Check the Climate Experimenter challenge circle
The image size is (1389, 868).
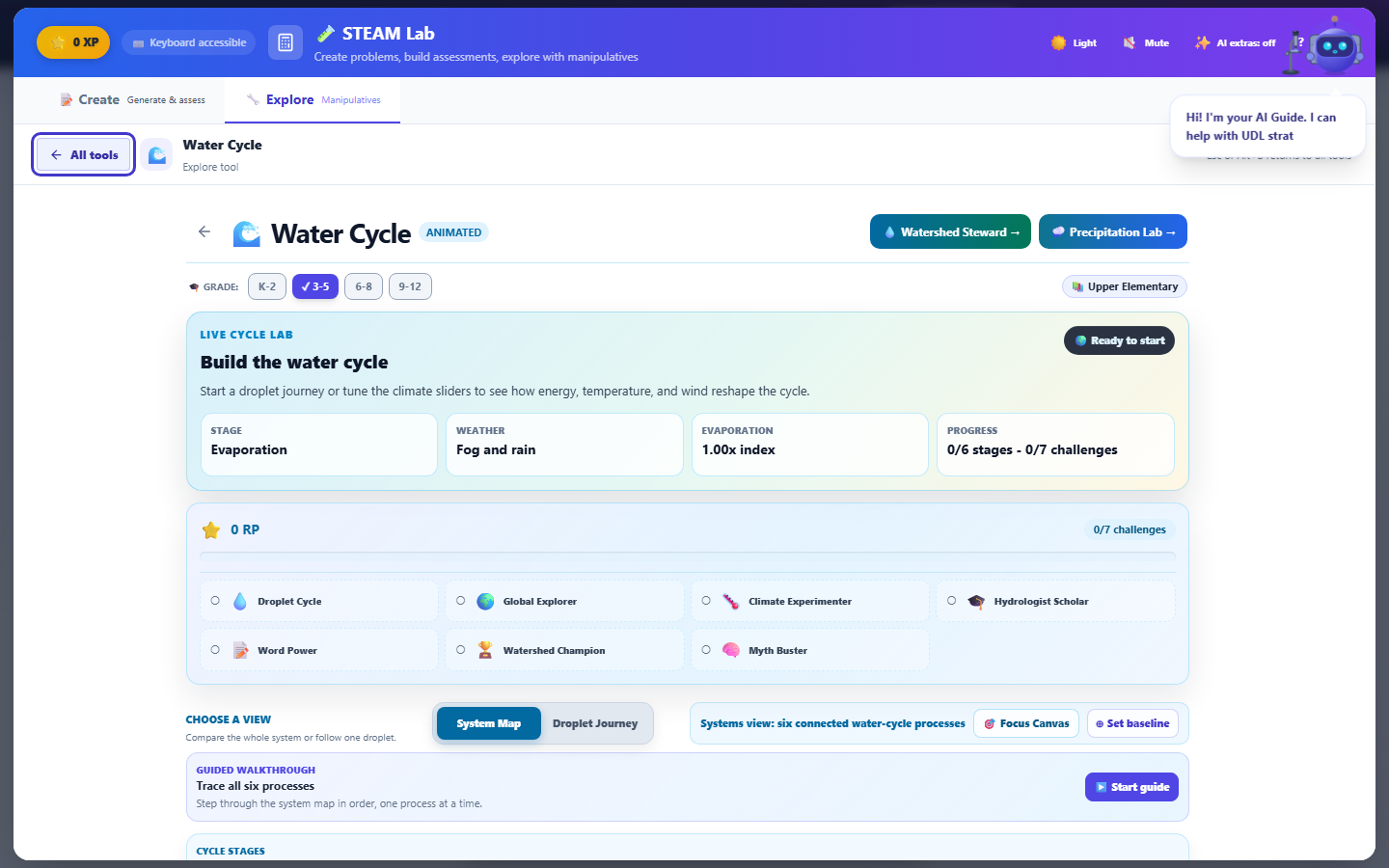tap(706, 600)
